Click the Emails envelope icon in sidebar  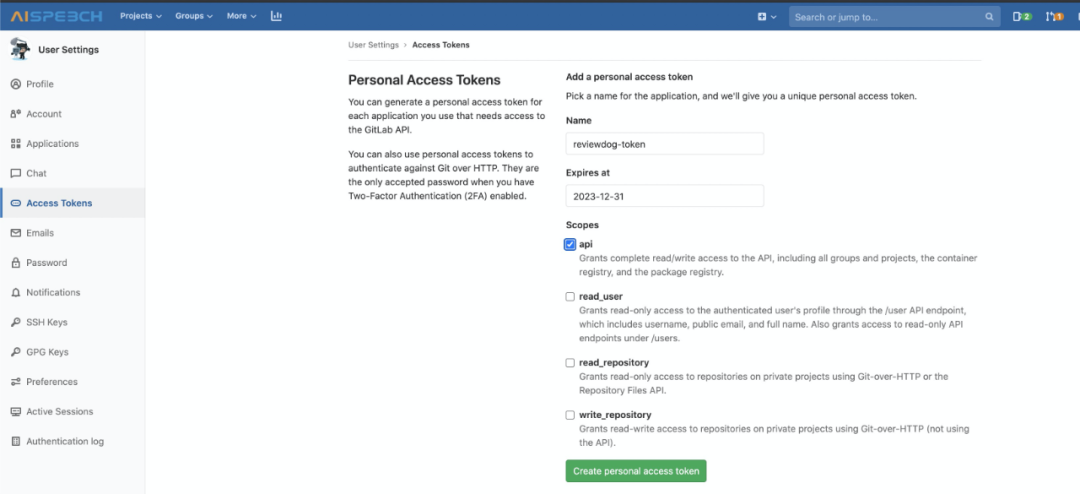coord(16,233)
